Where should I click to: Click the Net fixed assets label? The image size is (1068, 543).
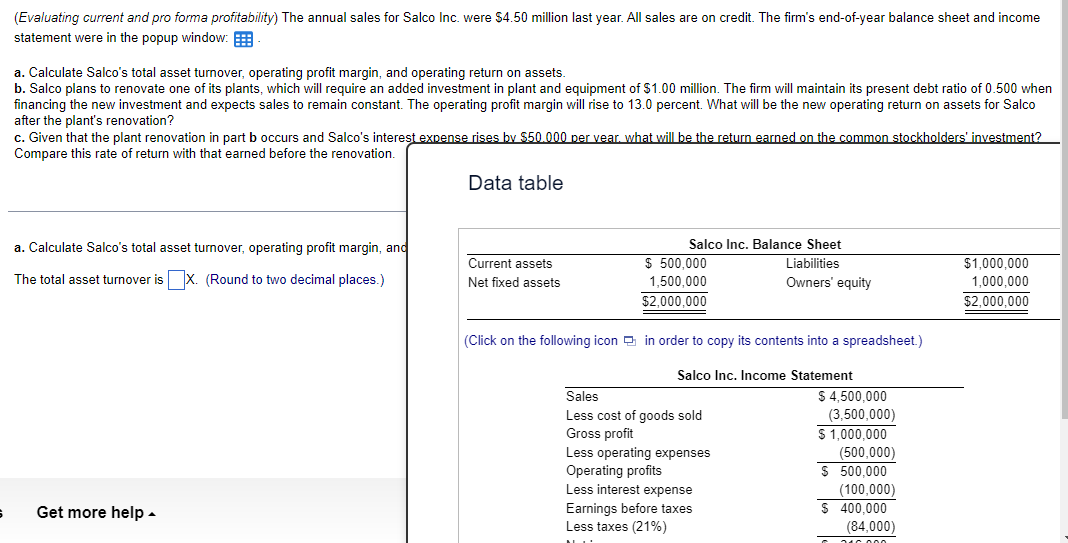pyautogui.click(x=514, y=282)
